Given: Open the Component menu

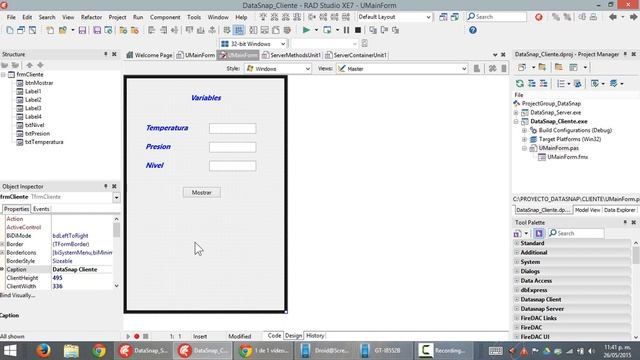Looking at the screenshot, I should 165,17.
